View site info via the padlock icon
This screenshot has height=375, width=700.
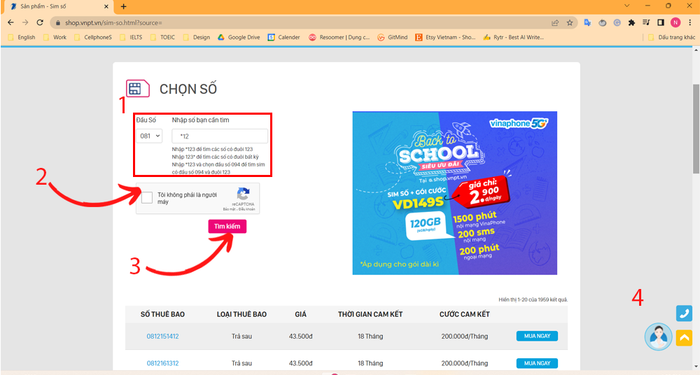coord(58,23)
